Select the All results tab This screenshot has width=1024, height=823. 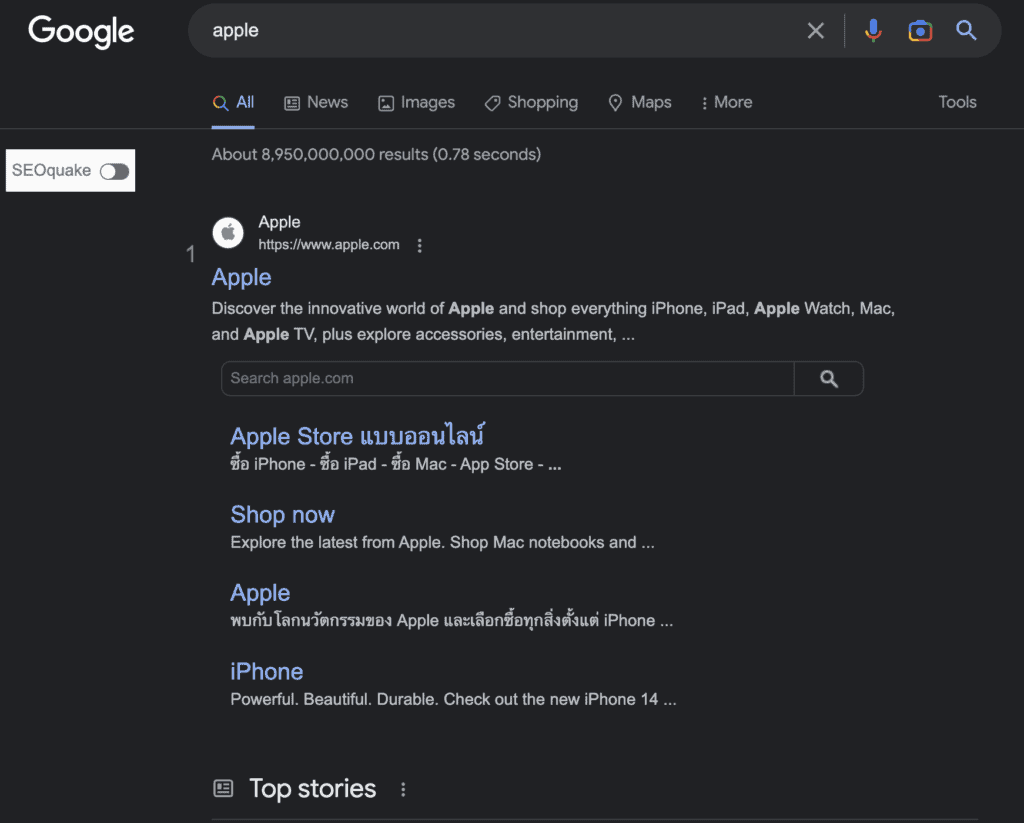click(x=233, y=103)
